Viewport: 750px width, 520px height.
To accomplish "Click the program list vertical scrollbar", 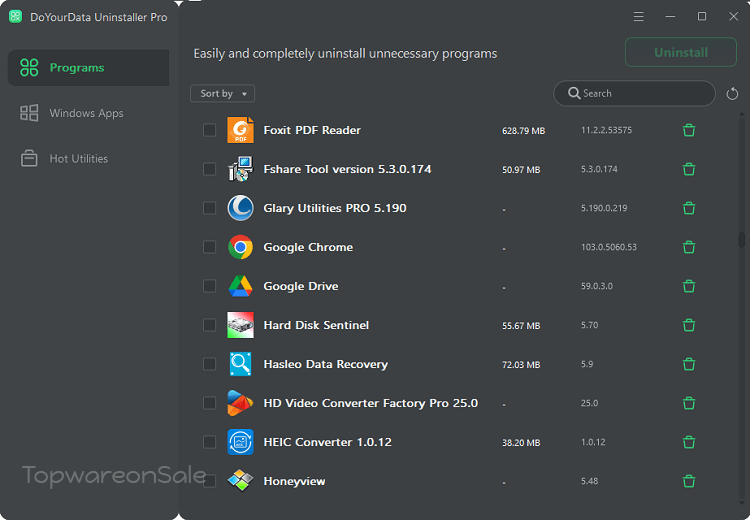I will [x=741, y=240].
